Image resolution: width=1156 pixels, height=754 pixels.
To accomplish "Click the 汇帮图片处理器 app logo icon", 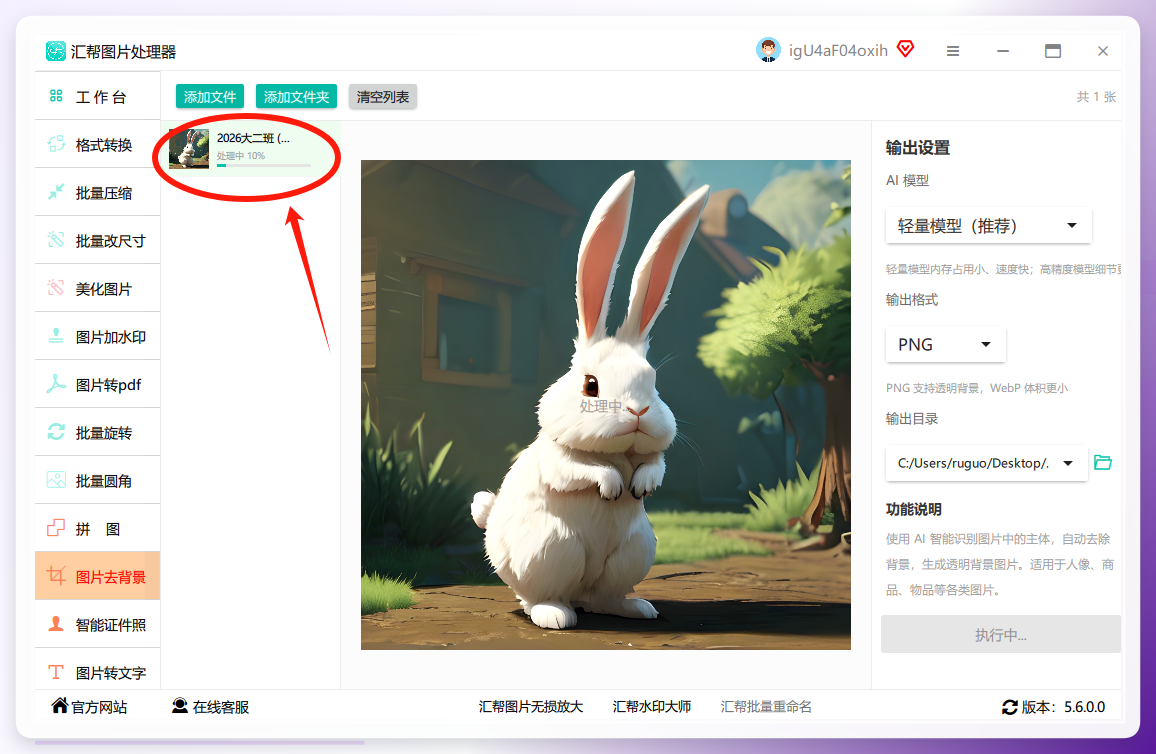I will (55, 51).
